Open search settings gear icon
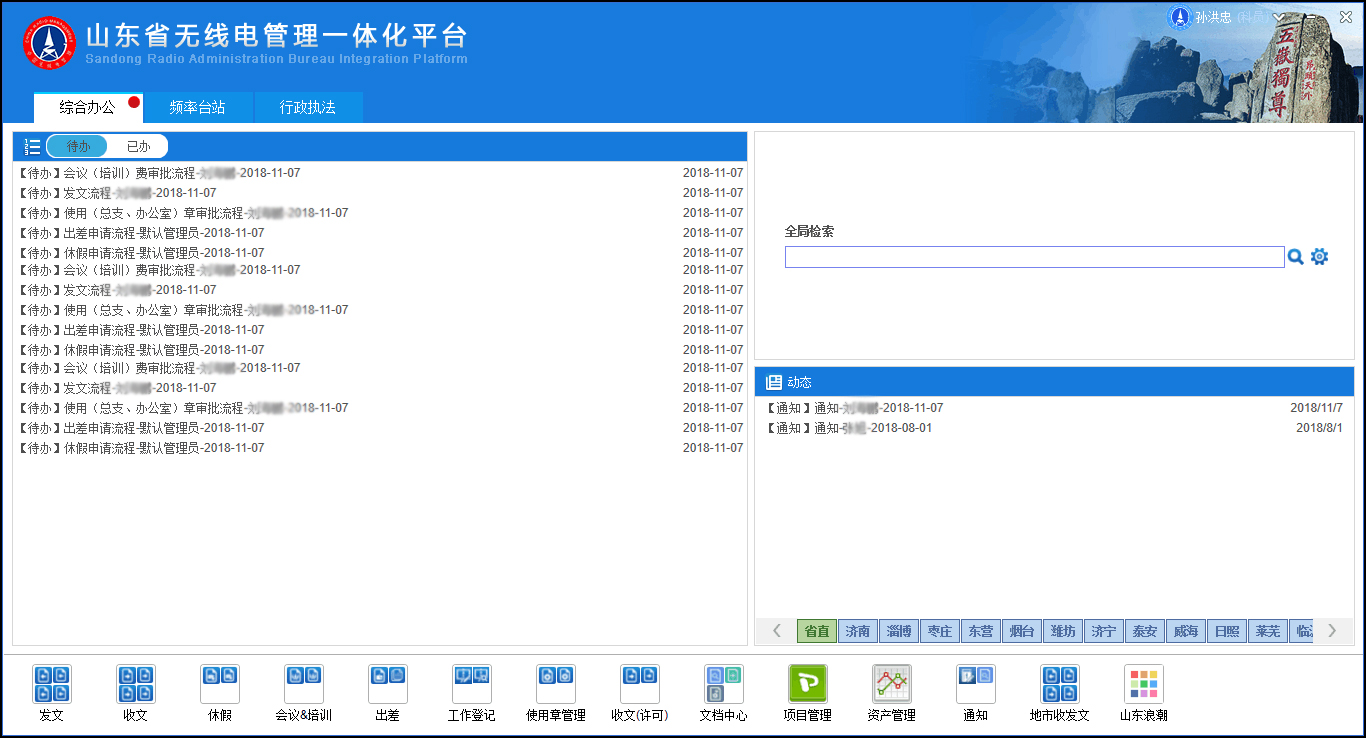 [1319, 257]
